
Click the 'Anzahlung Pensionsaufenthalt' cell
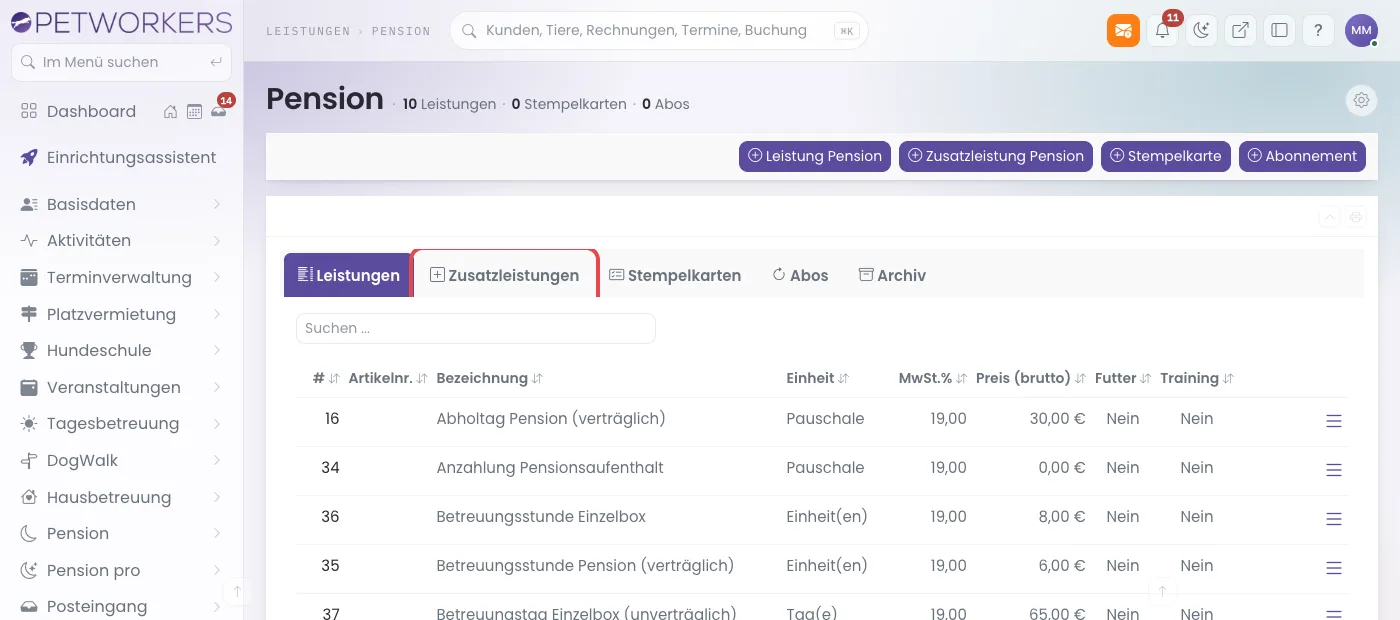click(x=550, y=468)
